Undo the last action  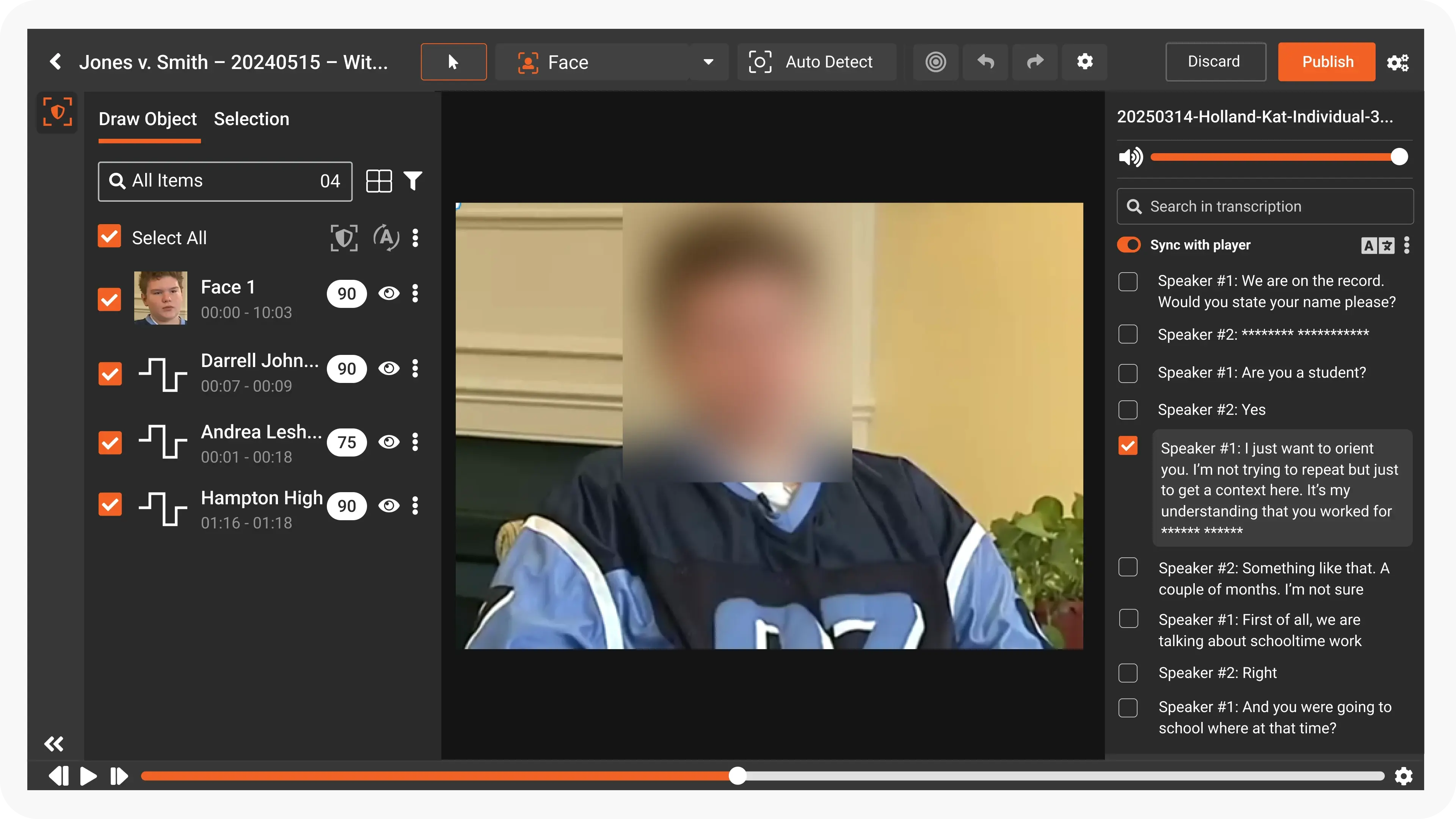coord(985,61)
